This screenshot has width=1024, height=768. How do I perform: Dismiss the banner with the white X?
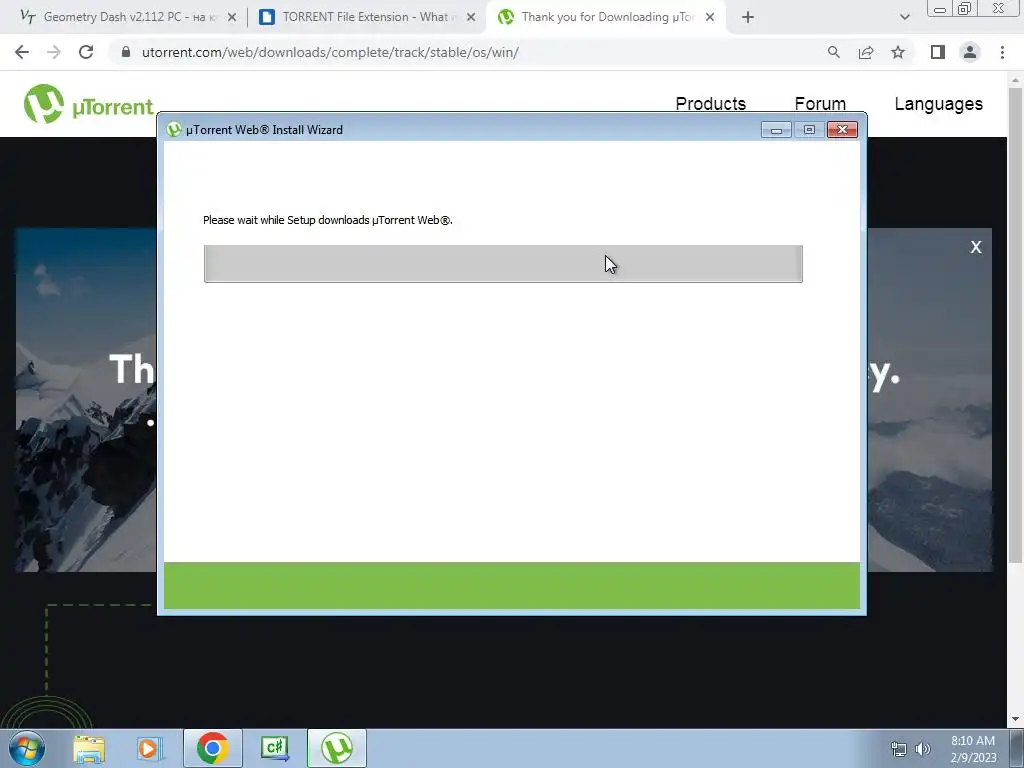976,247
